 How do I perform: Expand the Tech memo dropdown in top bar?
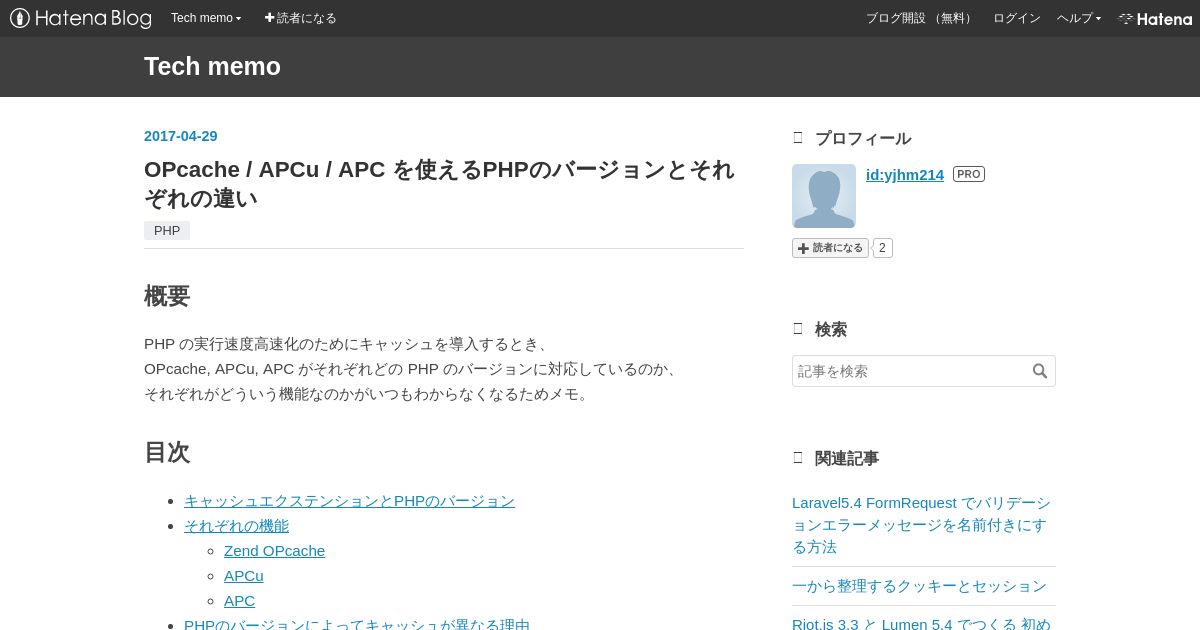(206, 18)
